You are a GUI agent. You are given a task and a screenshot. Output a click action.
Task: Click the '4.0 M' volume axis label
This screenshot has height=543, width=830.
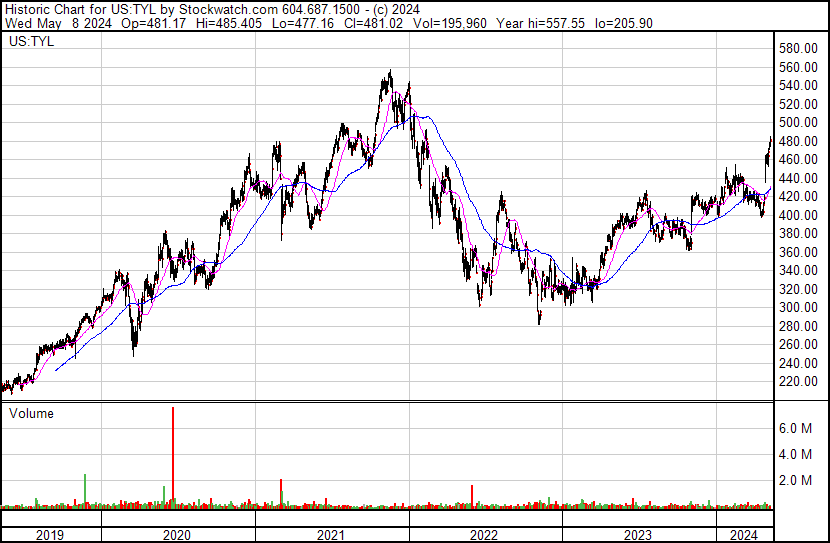pyautogui.click(x=795, y=454)
